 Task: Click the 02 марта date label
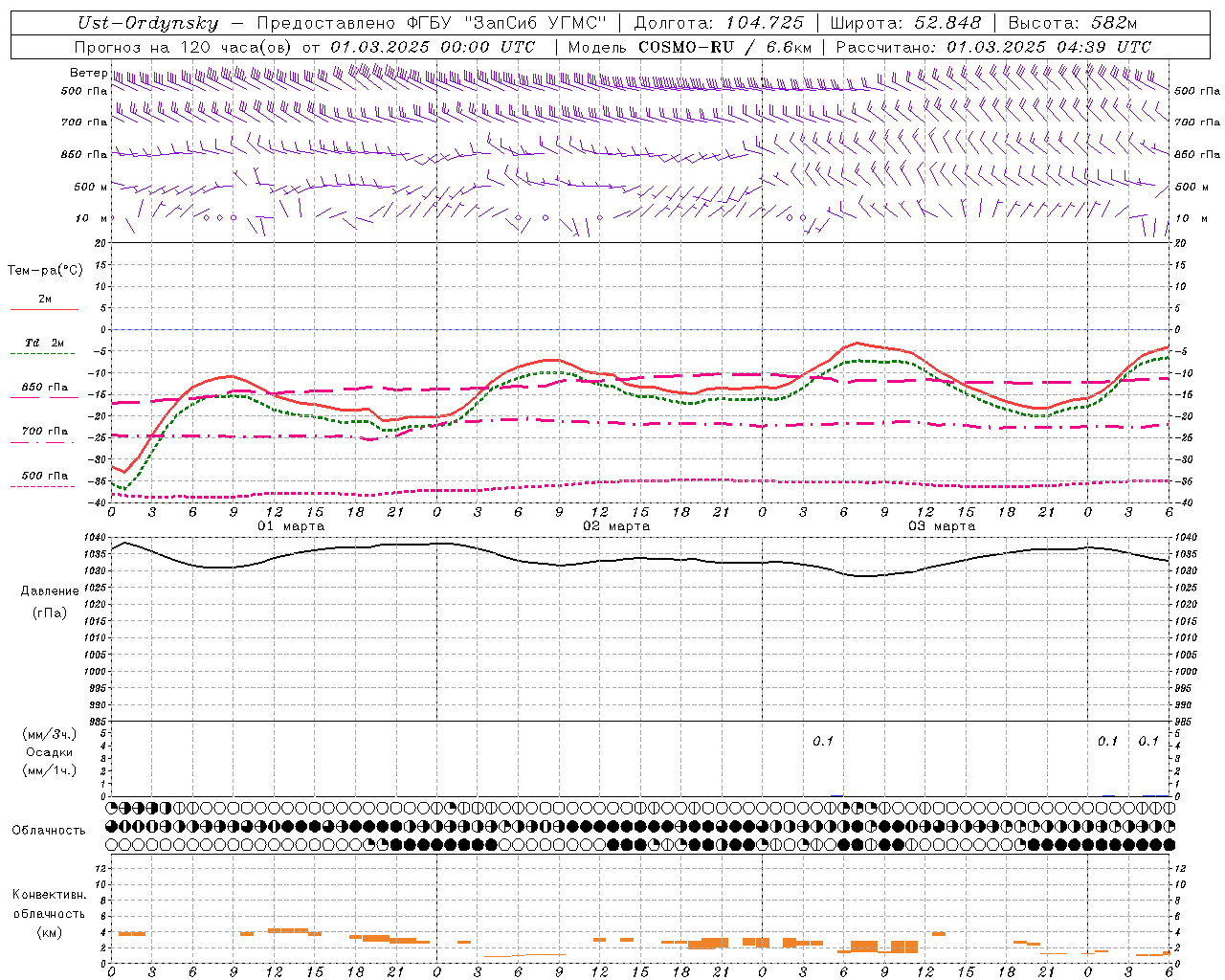click(x=616, y=526)
